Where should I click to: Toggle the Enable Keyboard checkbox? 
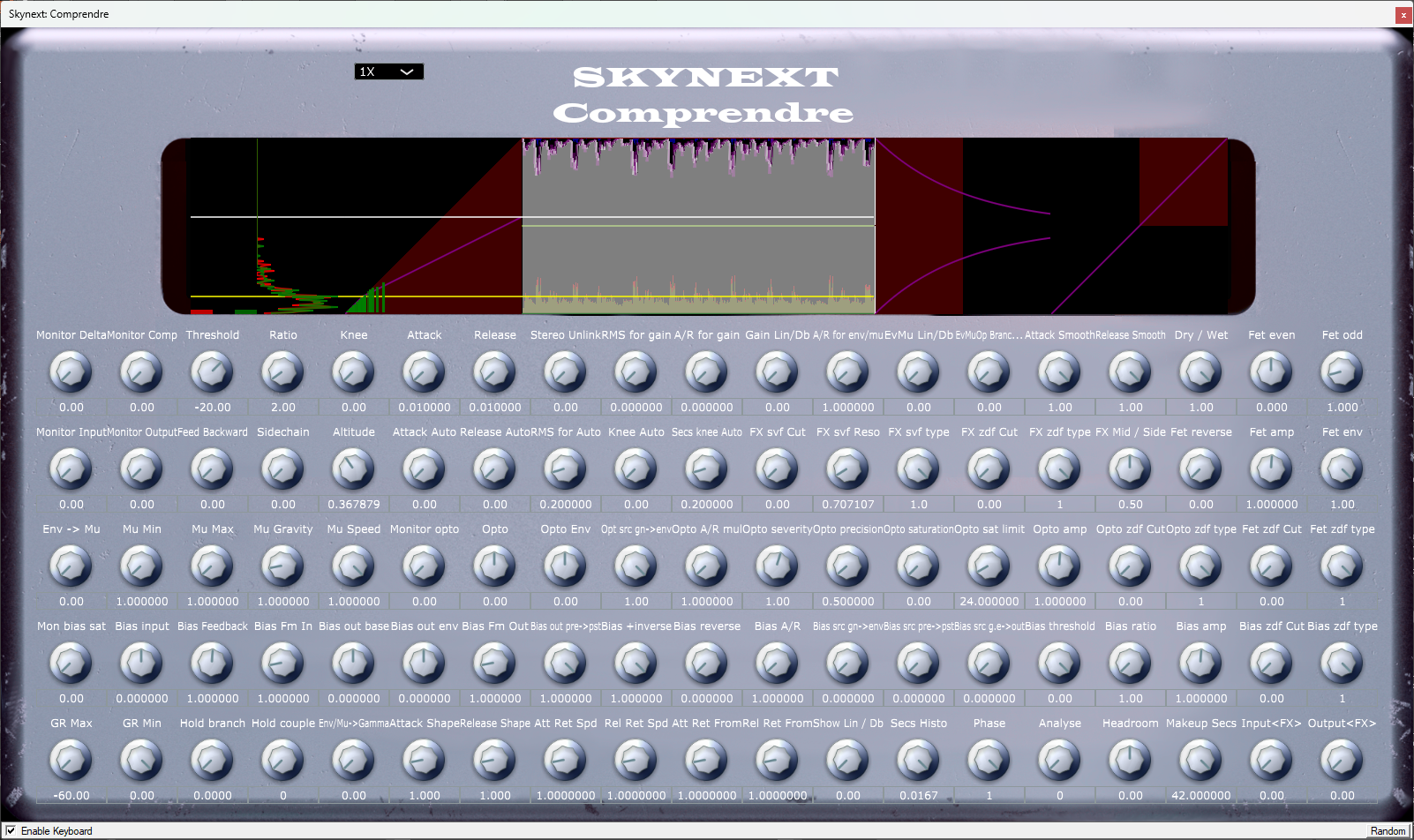click(x=11, y=830)
